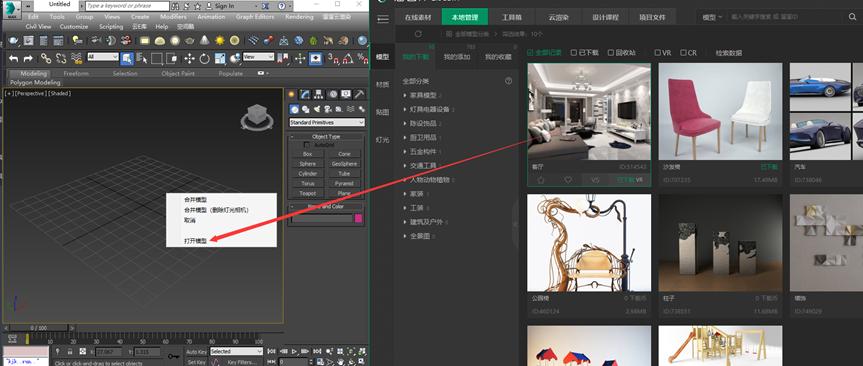Choose the Rectangular Selection Region tool
Image resolution: width=863 pixels, height=366 pixels.
pos(157,58)
